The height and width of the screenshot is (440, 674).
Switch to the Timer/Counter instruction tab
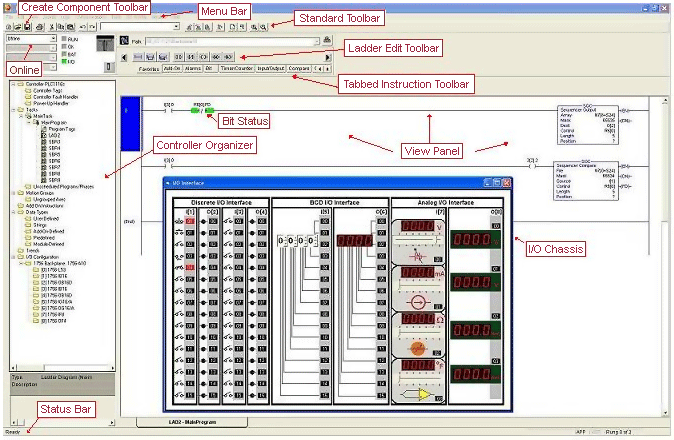coord(235,69)
